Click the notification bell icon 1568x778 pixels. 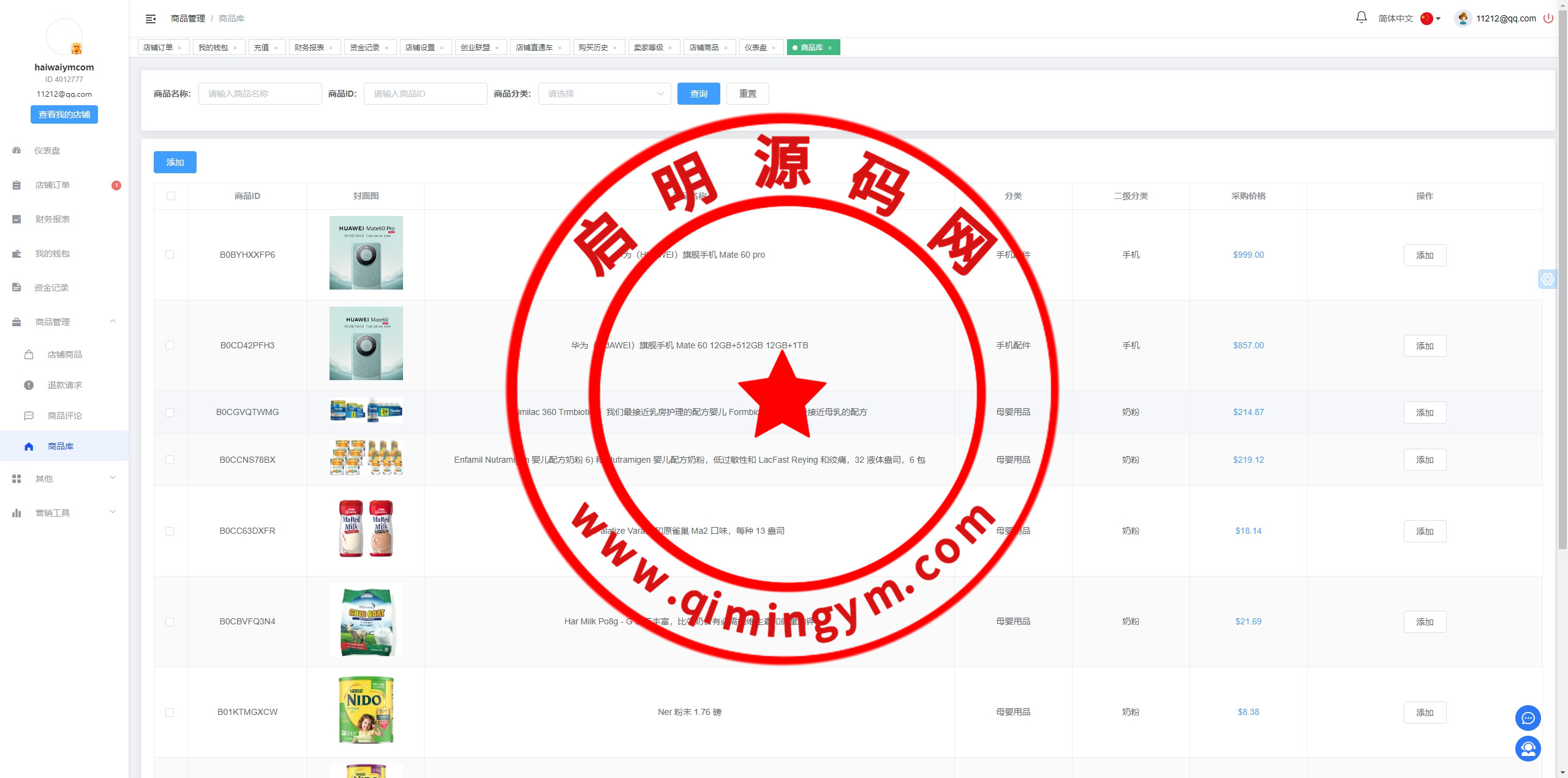pos(1361,18)
